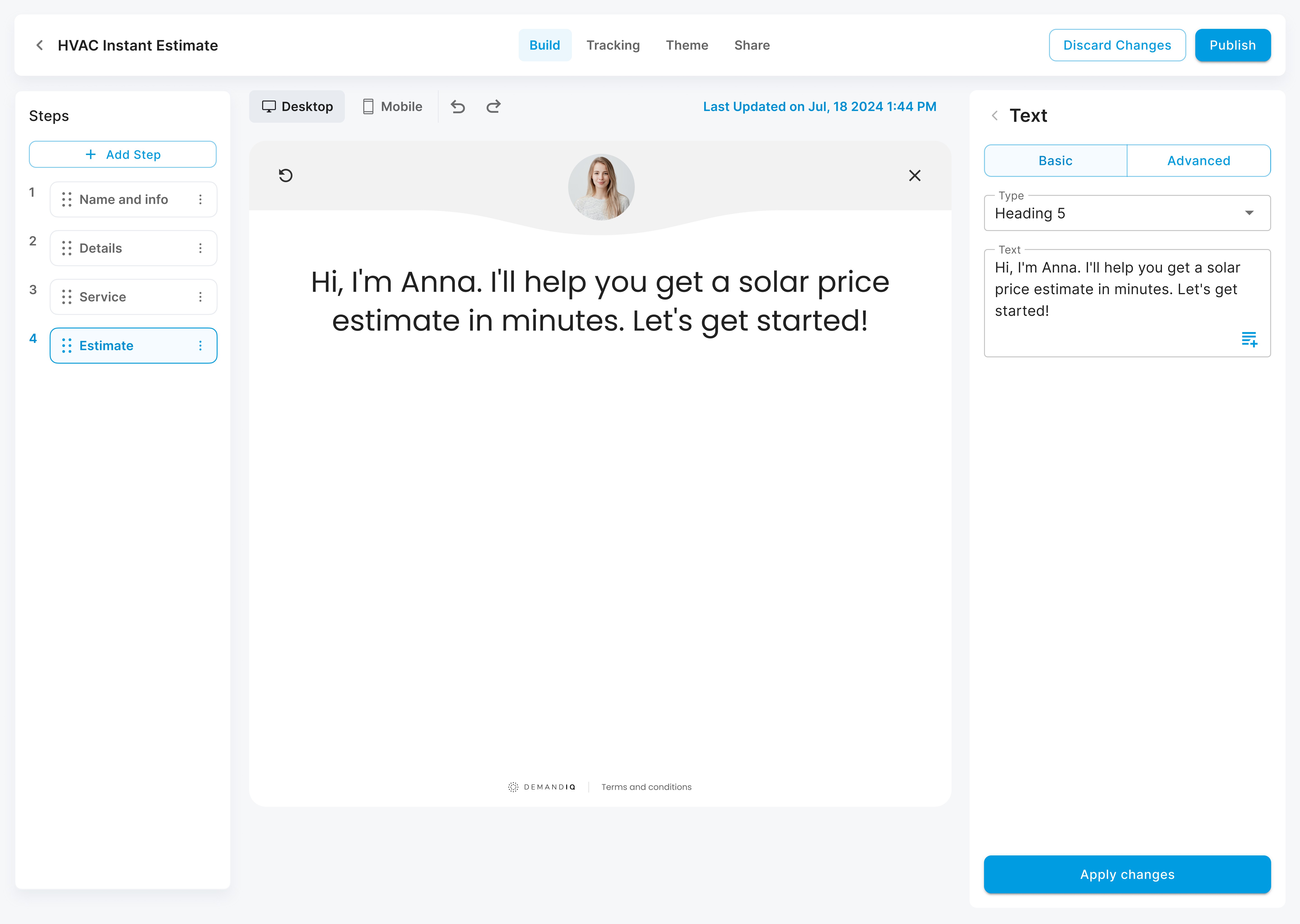Open the Type dropdown showing Heading 5

click(1126, 213)
